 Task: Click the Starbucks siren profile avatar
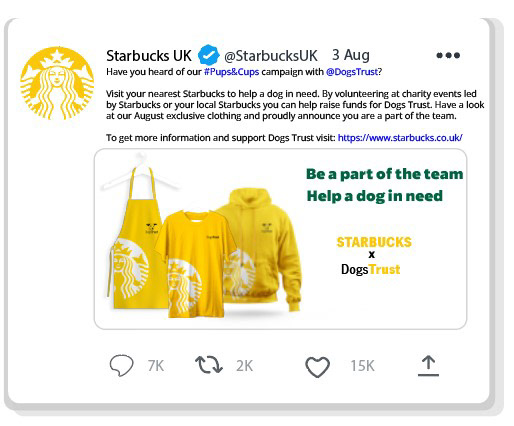coord(57,83)
